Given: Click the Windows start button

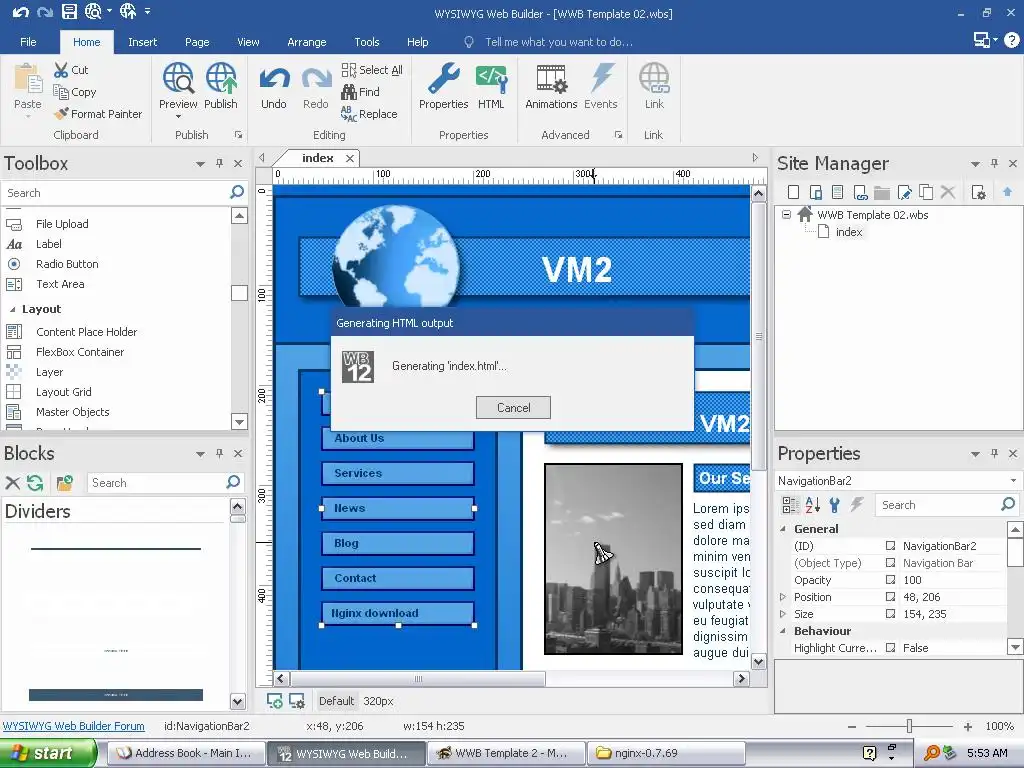Looking at the screenshot, I should [47, 753].
